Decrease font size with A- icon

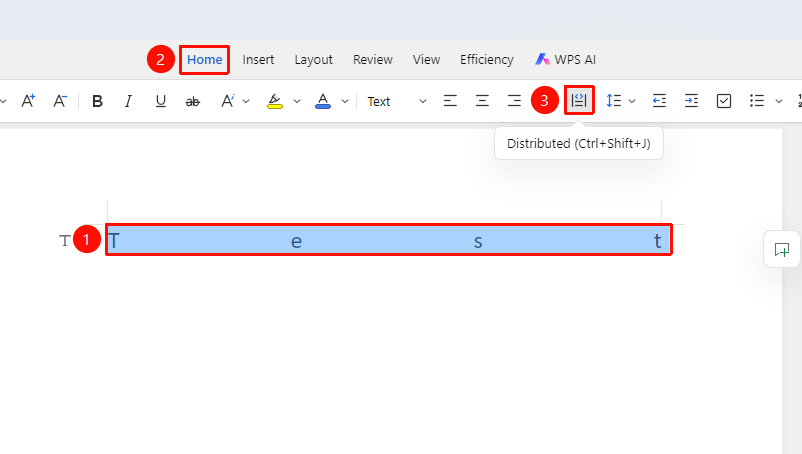60,101
